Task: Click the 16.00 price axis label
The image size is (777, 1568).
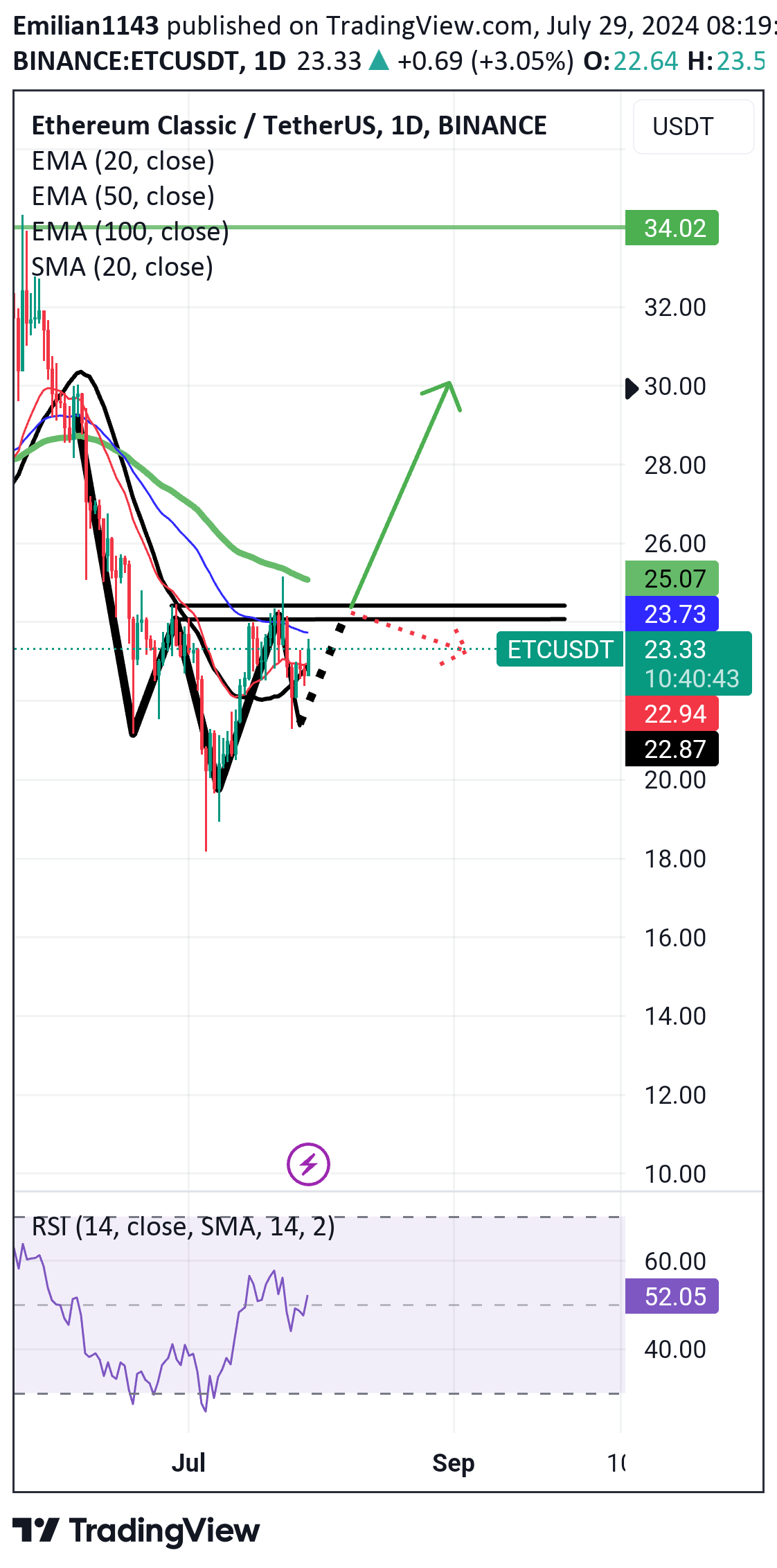Action: (675, 937)
